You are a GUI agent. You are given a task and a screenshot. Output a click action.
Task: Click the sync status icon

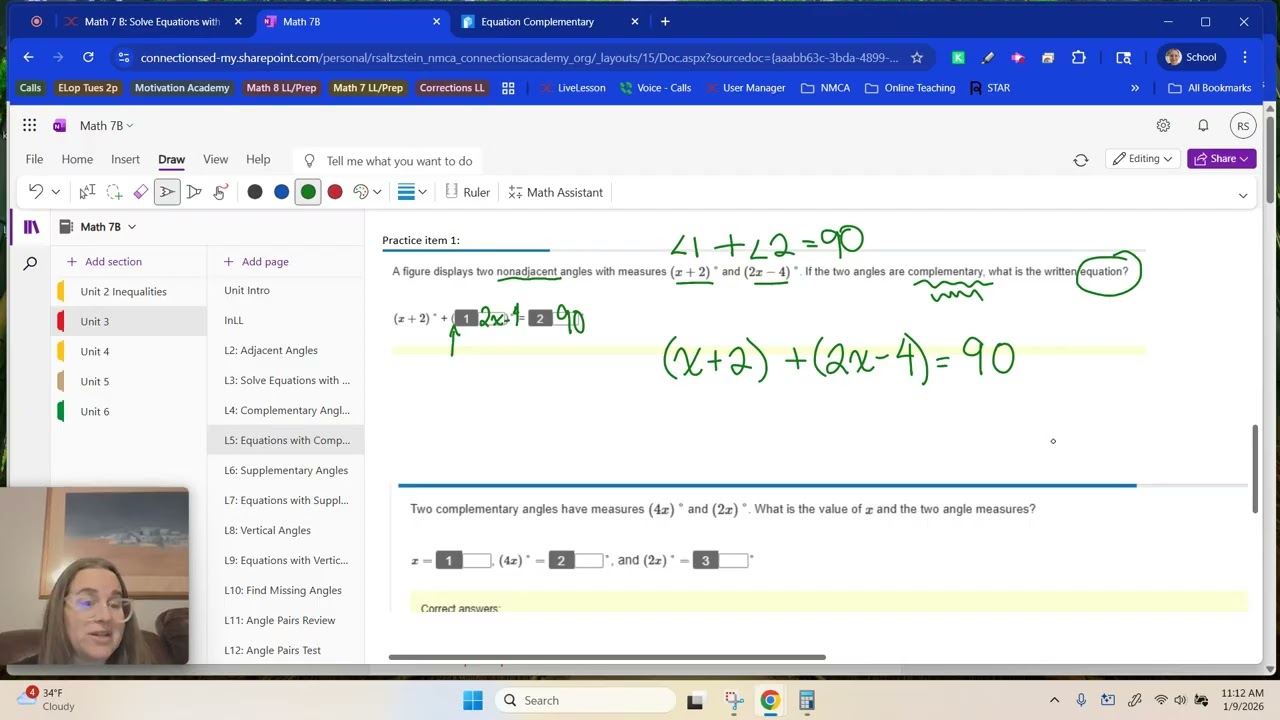pyautogui.click(x=1081, y=160)
